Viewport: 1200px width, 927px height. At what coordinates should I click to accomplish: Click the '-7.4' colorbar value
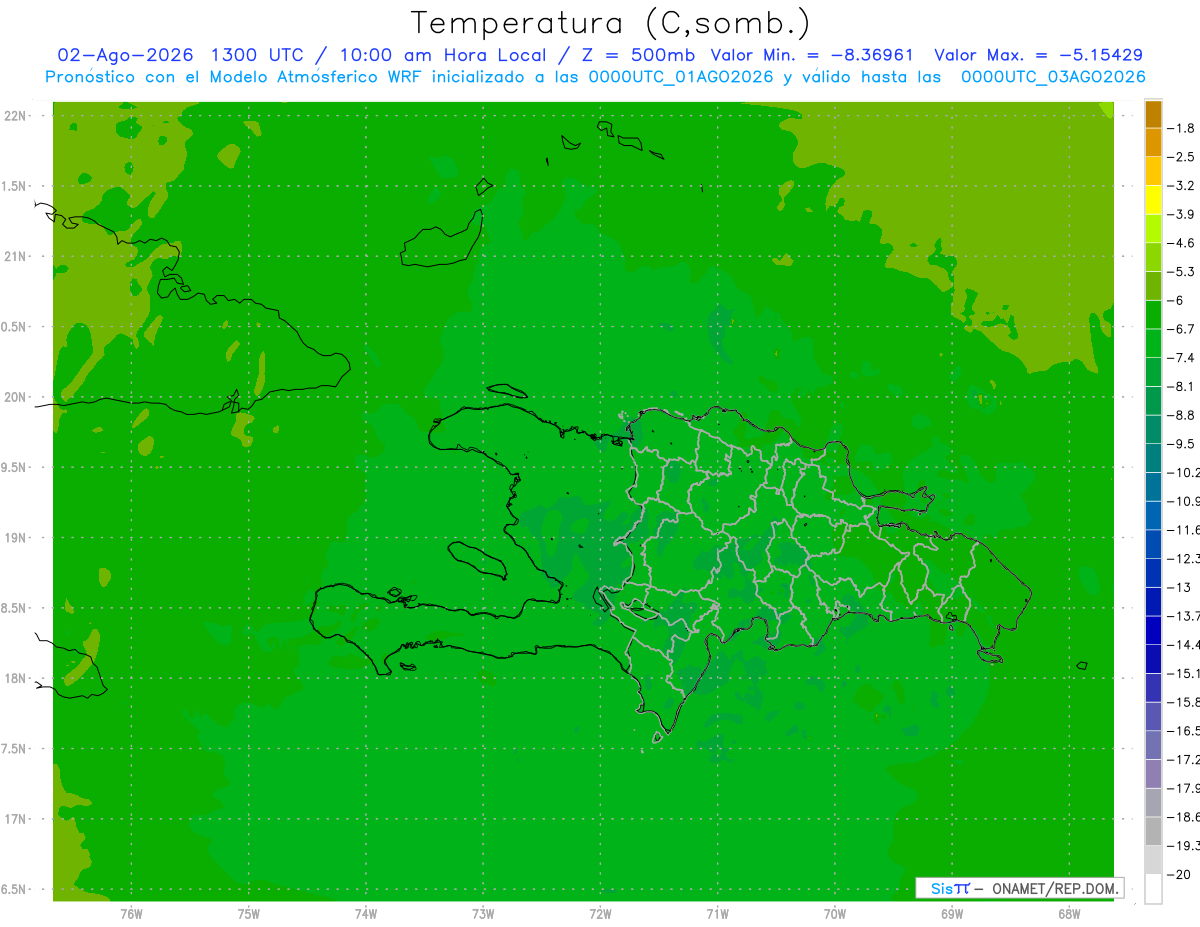[1182, 358]
